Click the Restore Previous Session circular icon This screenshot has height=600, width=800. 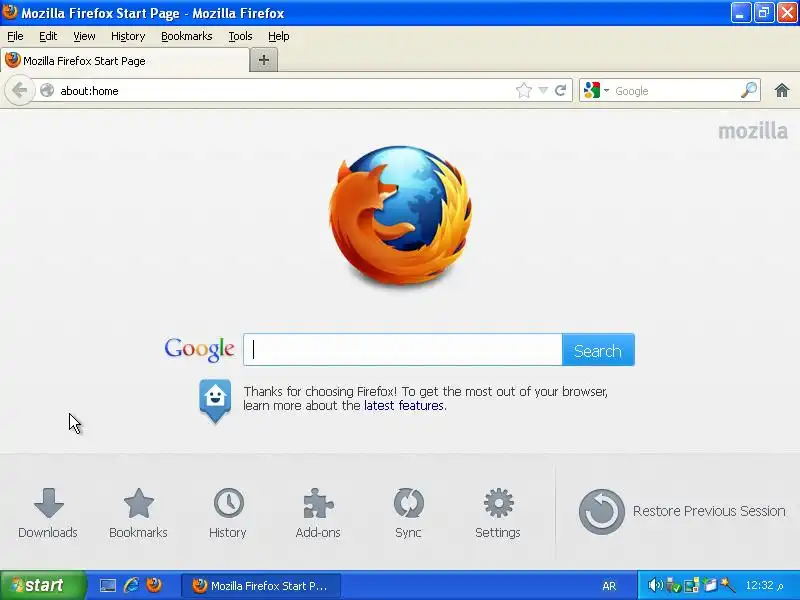tap(602, 512)
